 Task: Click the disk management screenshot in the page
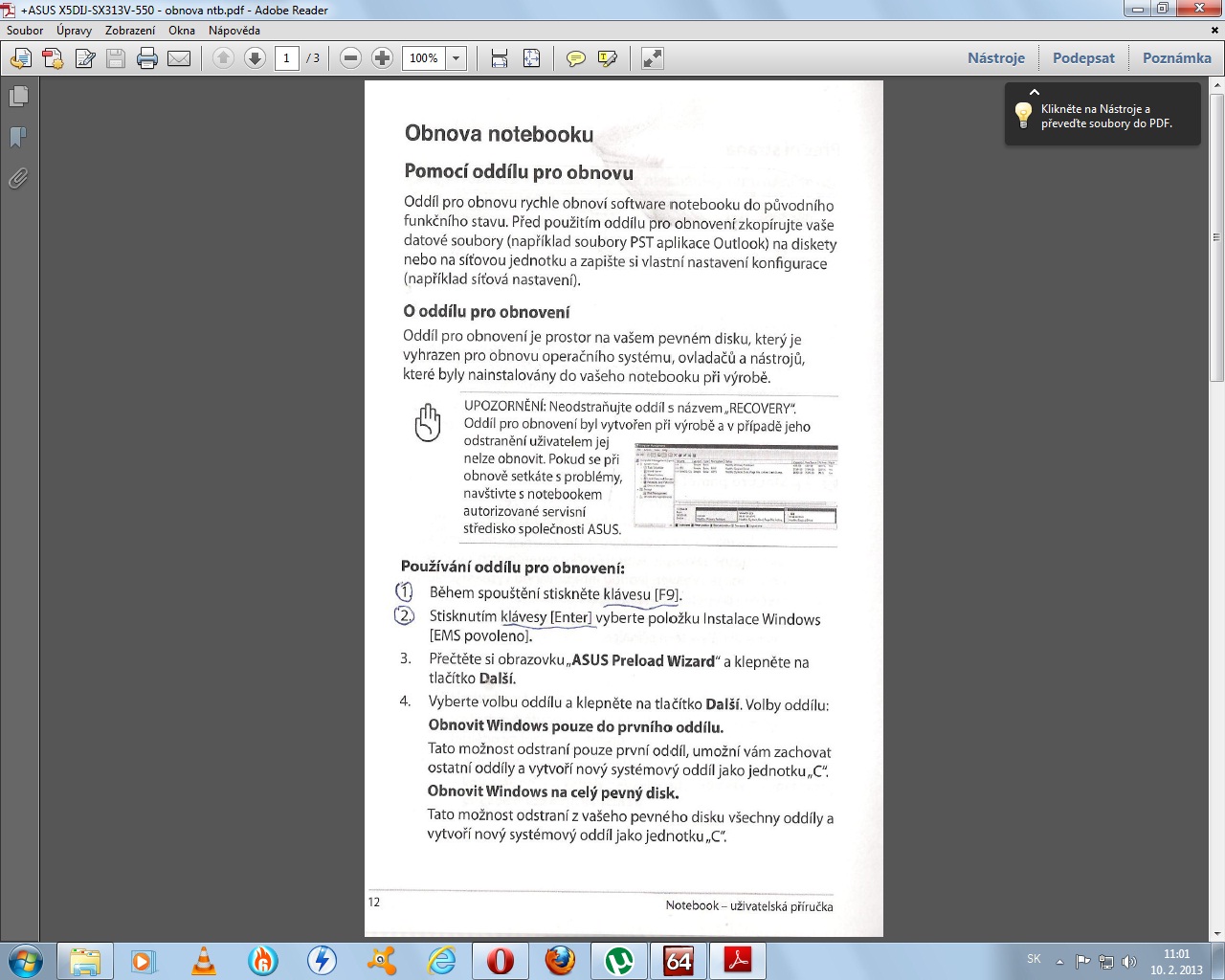pyautogui.click(x=735, y=486)
